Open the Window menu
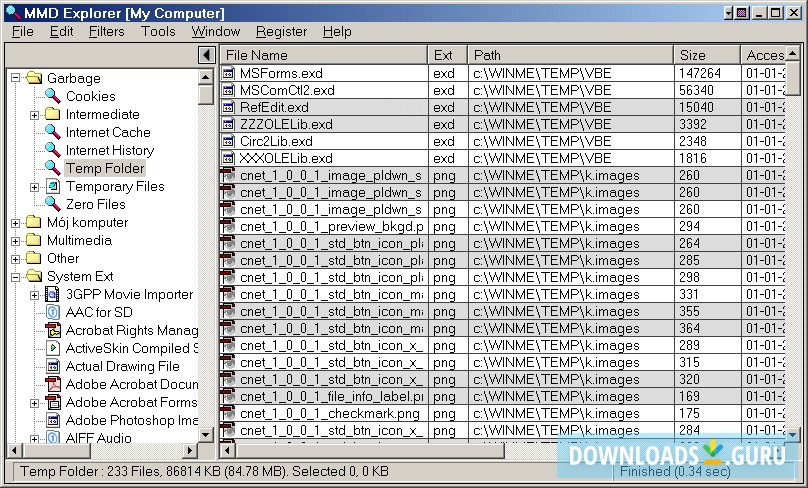Viewport: 808px width, 488px height. click(x=216, y=31)
